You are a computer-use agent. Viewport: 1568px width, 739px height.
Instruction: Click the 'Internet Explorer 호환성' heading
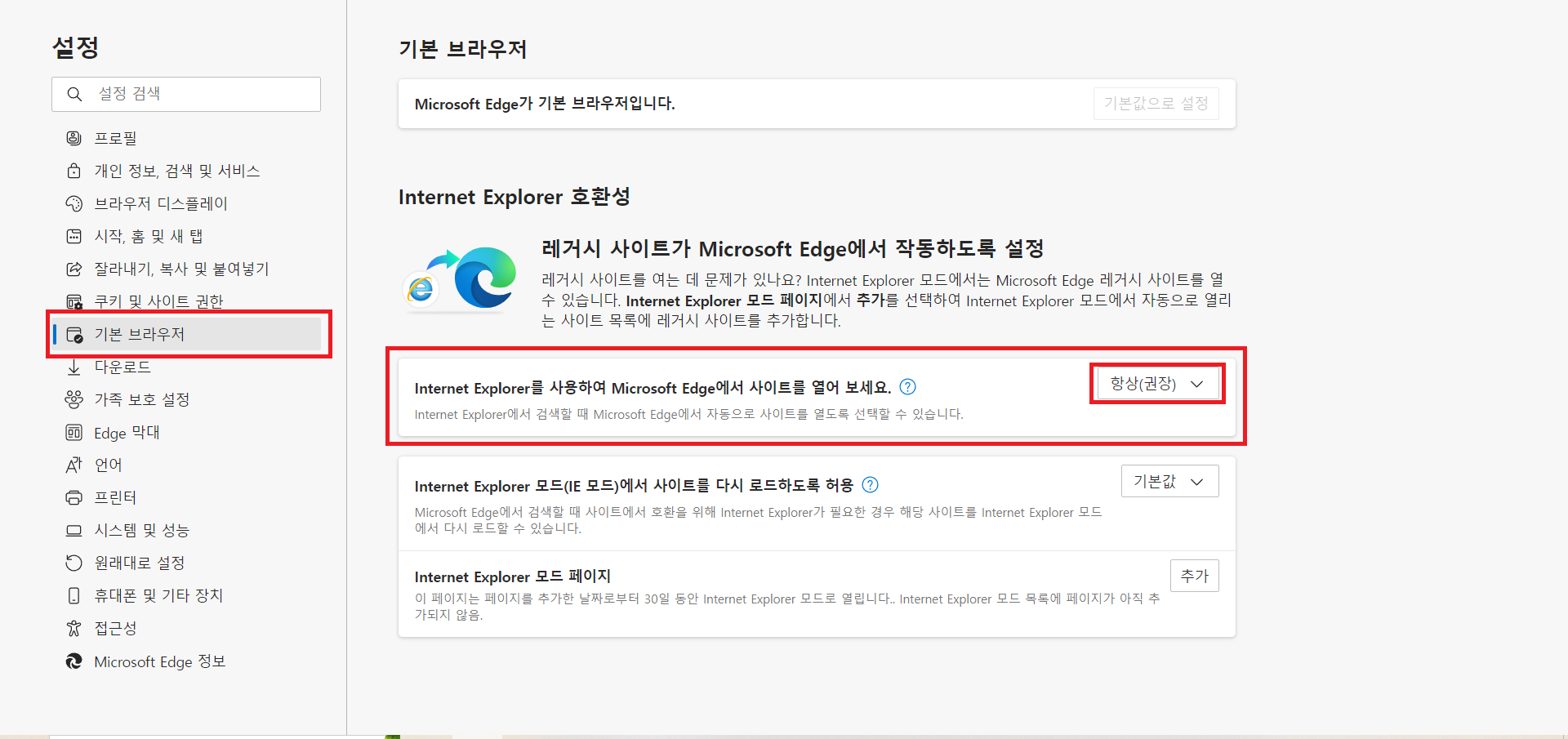[x=514, y=197]
